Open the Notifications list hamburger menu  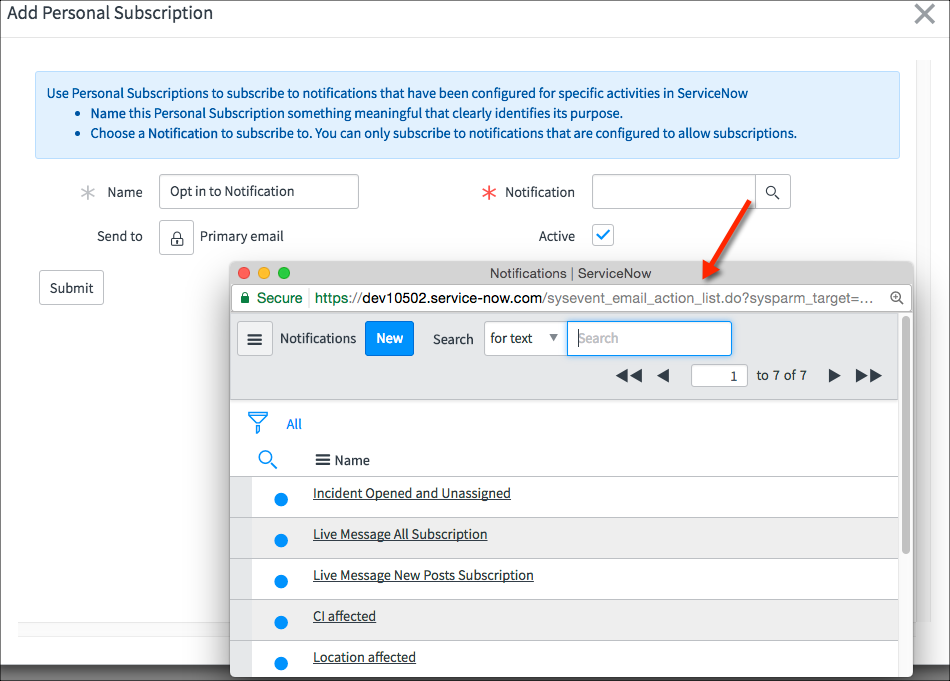(x=254, y=339)
